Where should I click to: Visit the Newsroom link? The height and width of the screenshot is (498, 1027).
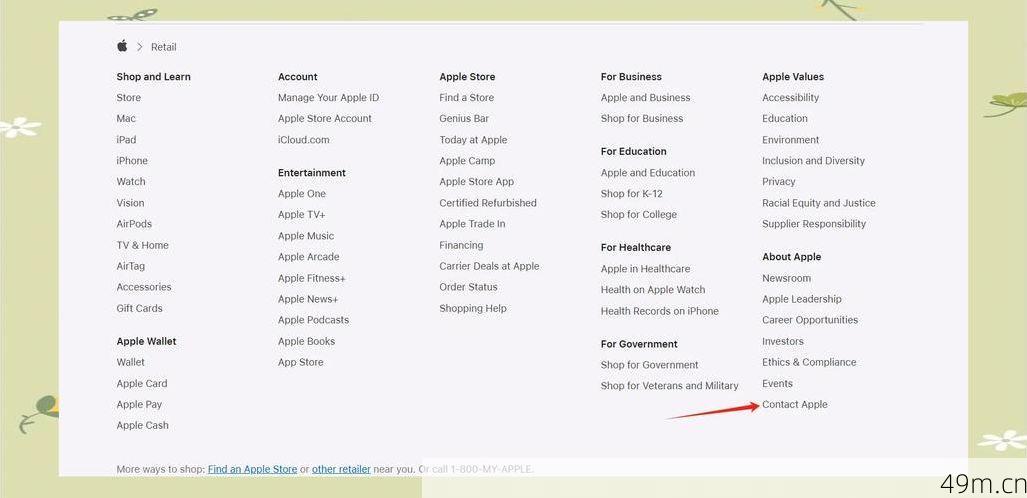tap(787, 278)
